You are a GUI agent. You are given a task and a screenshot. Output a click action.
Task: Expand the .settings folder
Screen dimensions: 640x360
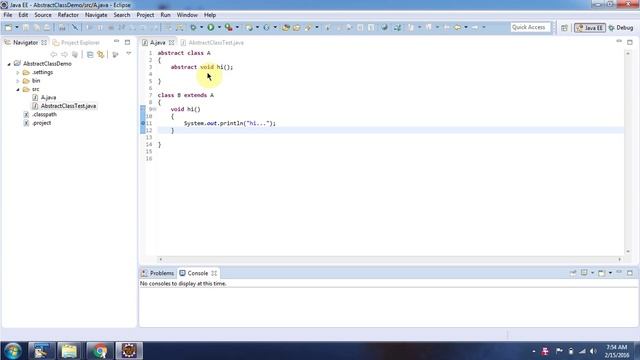(18, 72)
